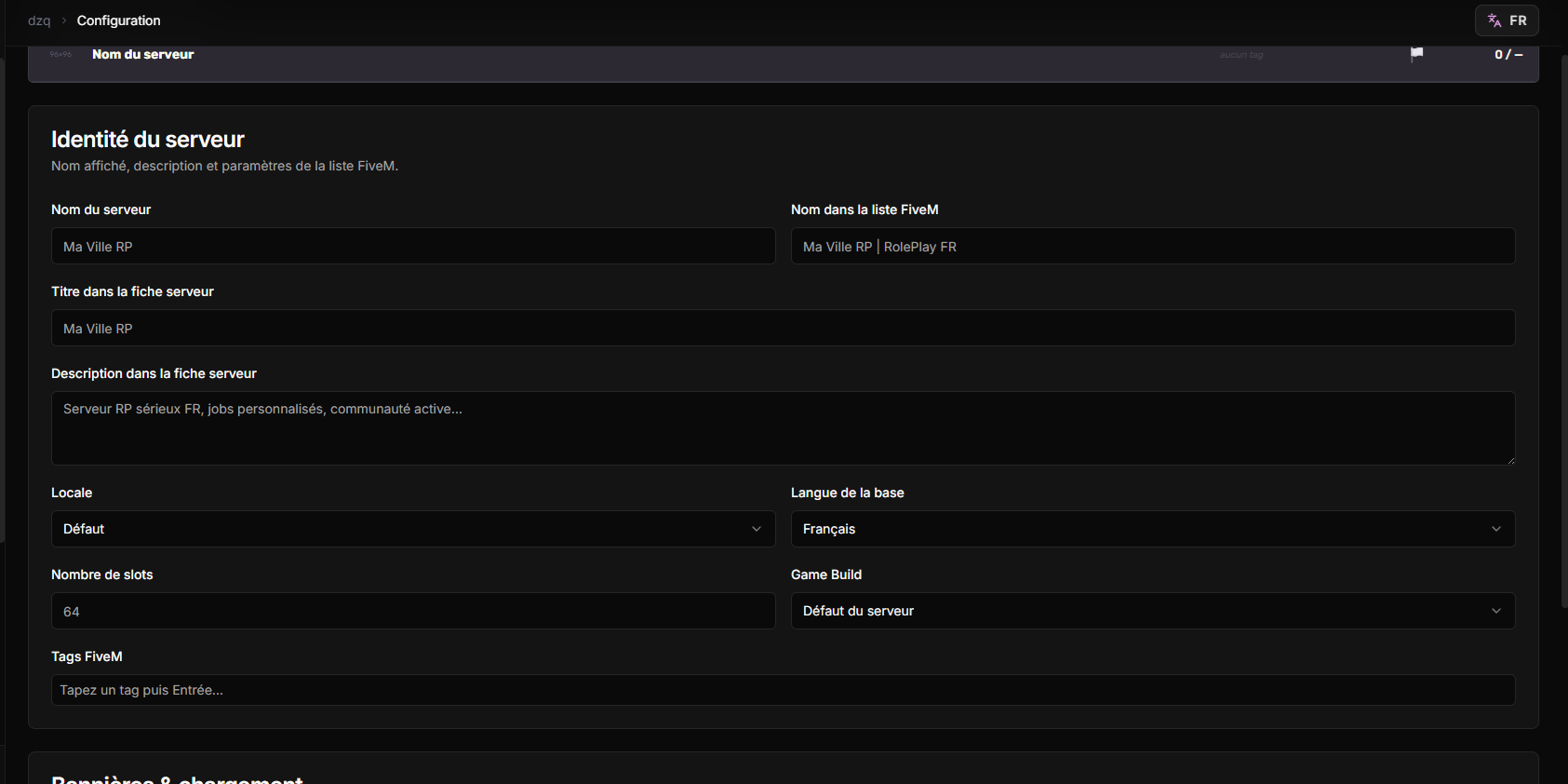Click the white flag icon in preview bar
1568x784 pixels.
[1416, 54]
